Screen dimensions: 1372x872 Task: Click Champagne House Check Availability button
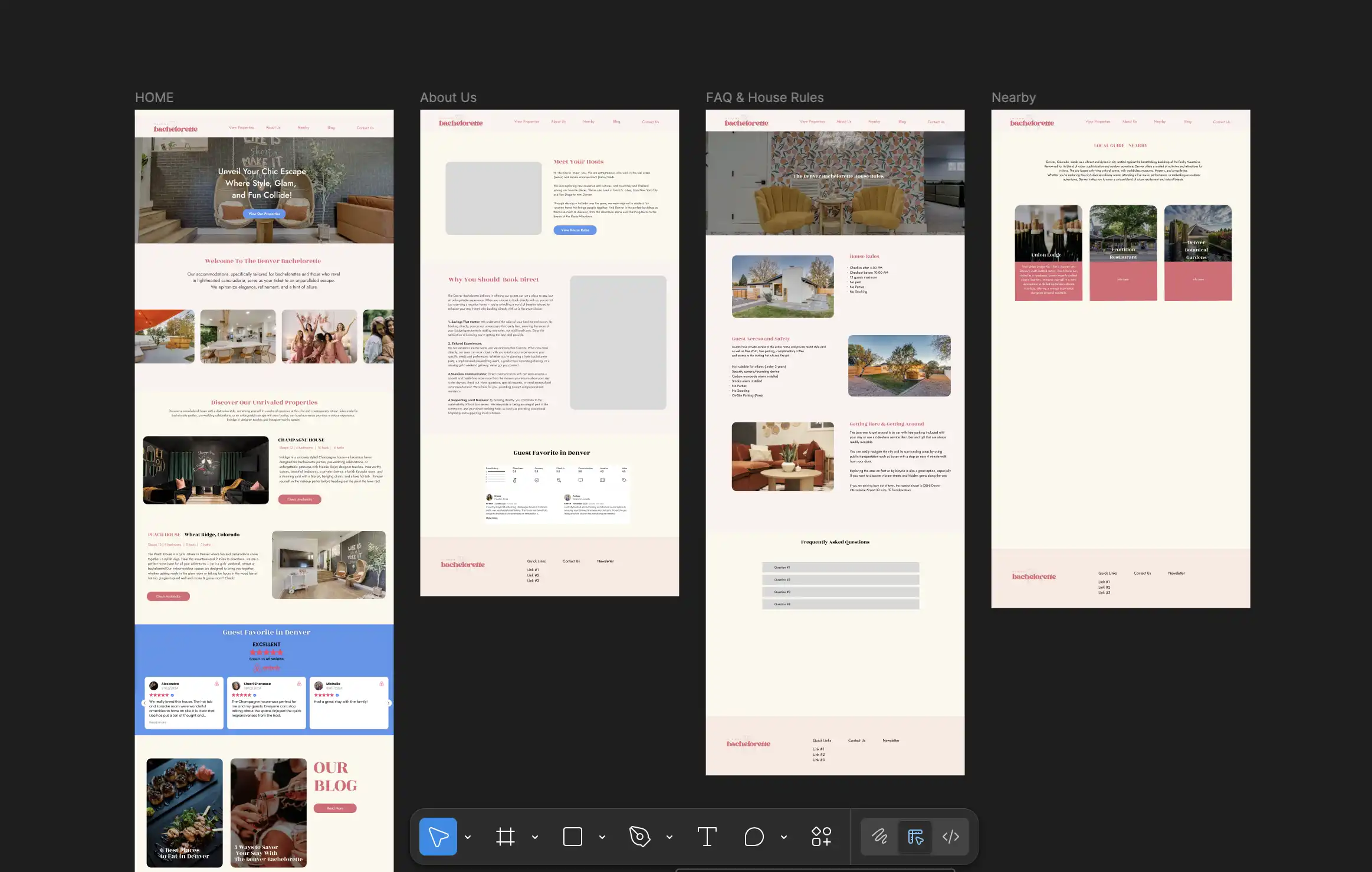coord(300,499)
